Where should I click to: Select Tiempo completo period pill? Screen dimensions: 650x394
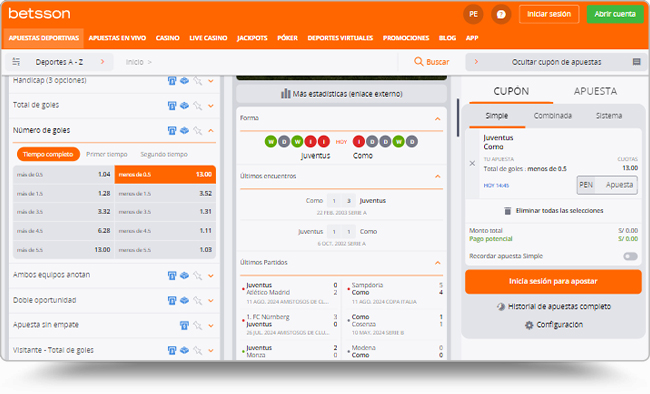point(48,154)
